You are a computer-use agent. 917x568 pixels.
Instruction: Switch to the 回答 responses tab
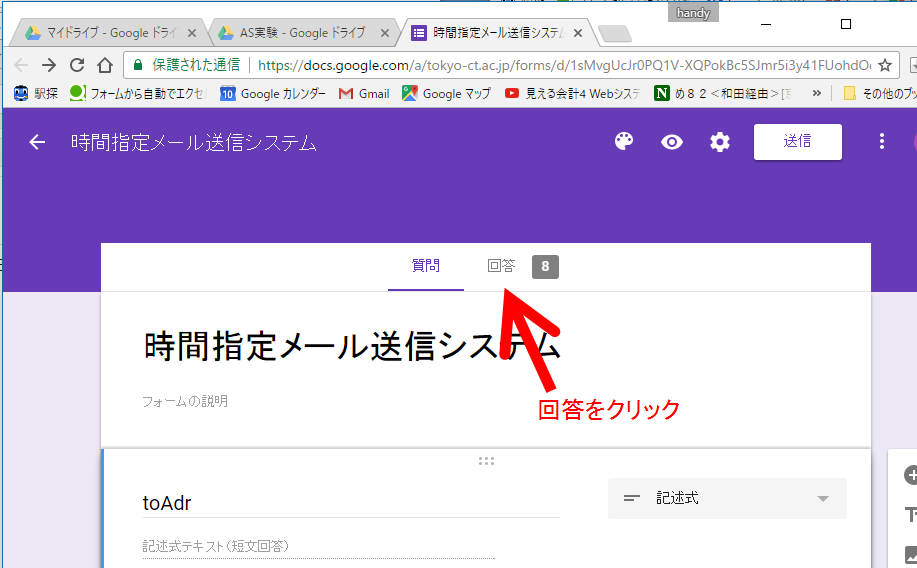[x=501, y=266]
